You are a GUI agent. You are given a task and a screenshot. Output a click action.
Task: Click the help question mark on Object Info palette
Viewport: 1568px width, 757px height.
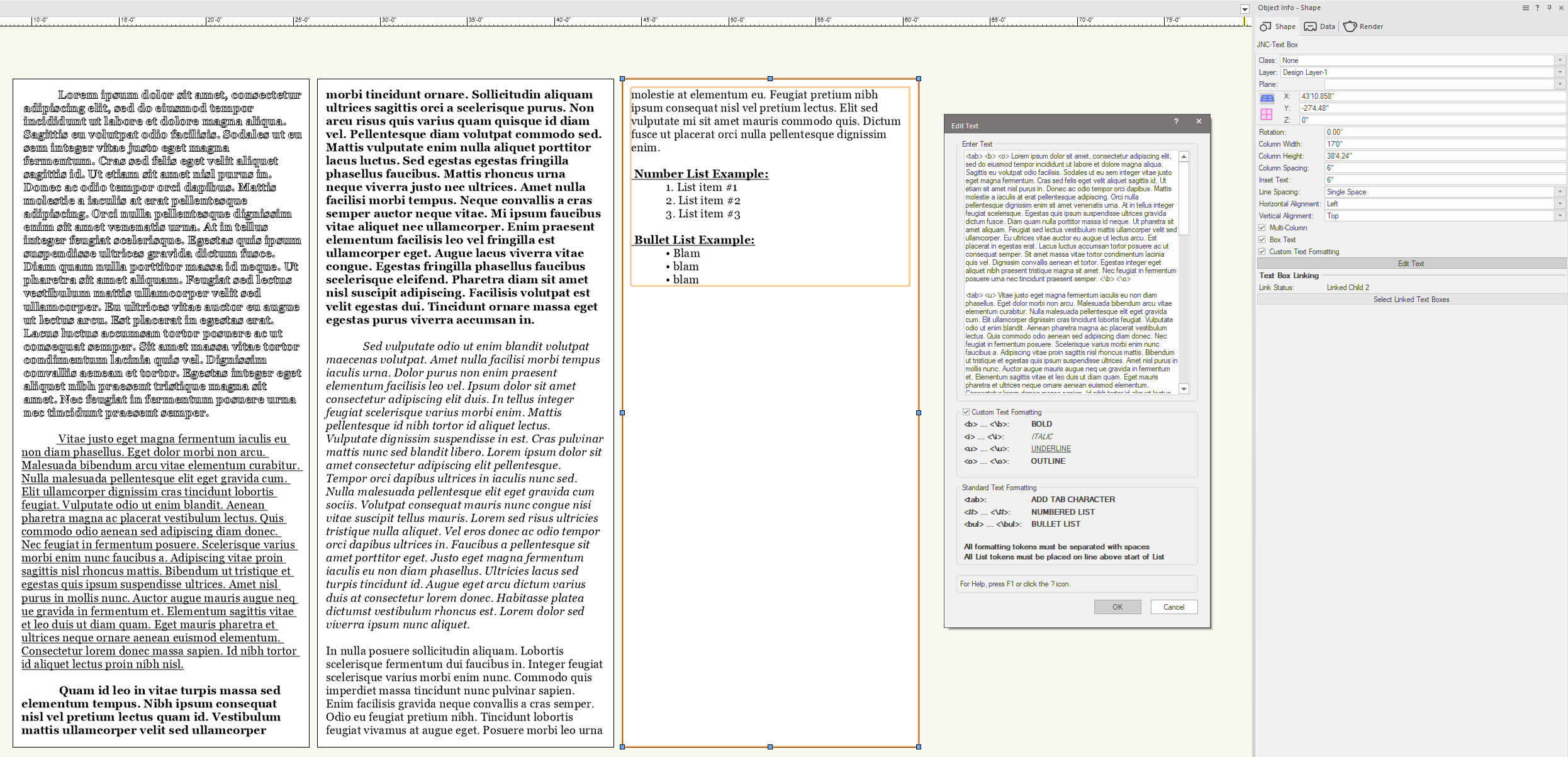point(1537,8)
